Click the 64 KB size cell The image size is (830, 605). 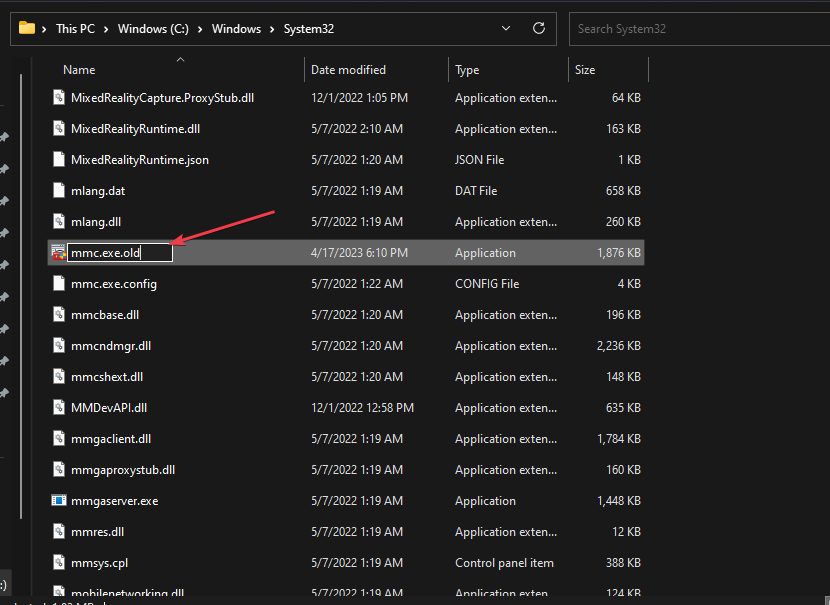pos(626,98)
